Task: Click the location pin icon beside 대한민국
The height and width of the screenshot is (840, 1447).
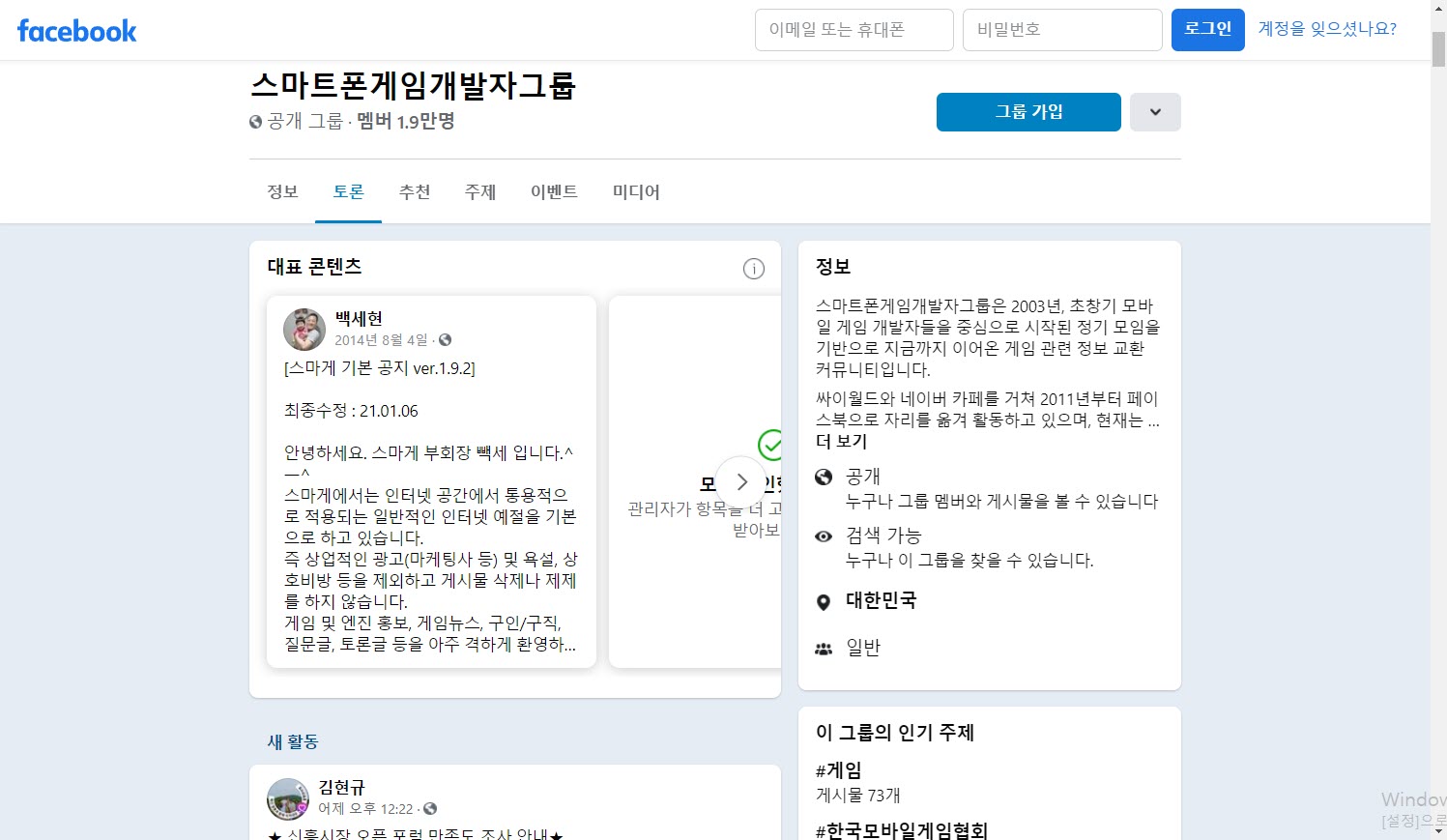Action: (x=824, y=602)
